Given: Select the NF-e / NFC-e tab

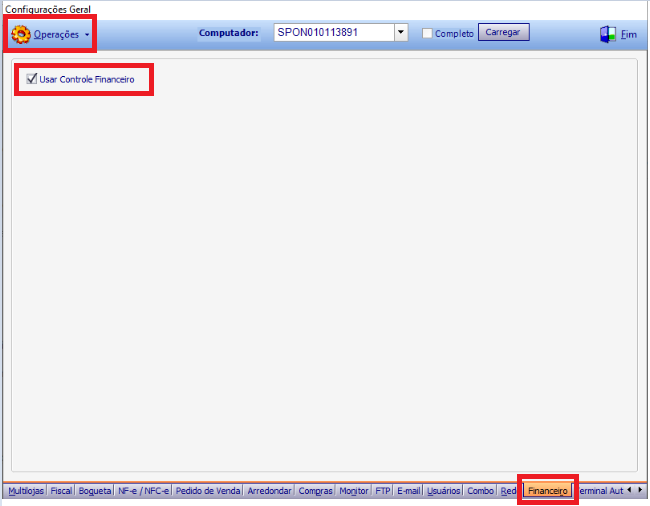Looking at the screenshot, I should click(x=143, y=491).
